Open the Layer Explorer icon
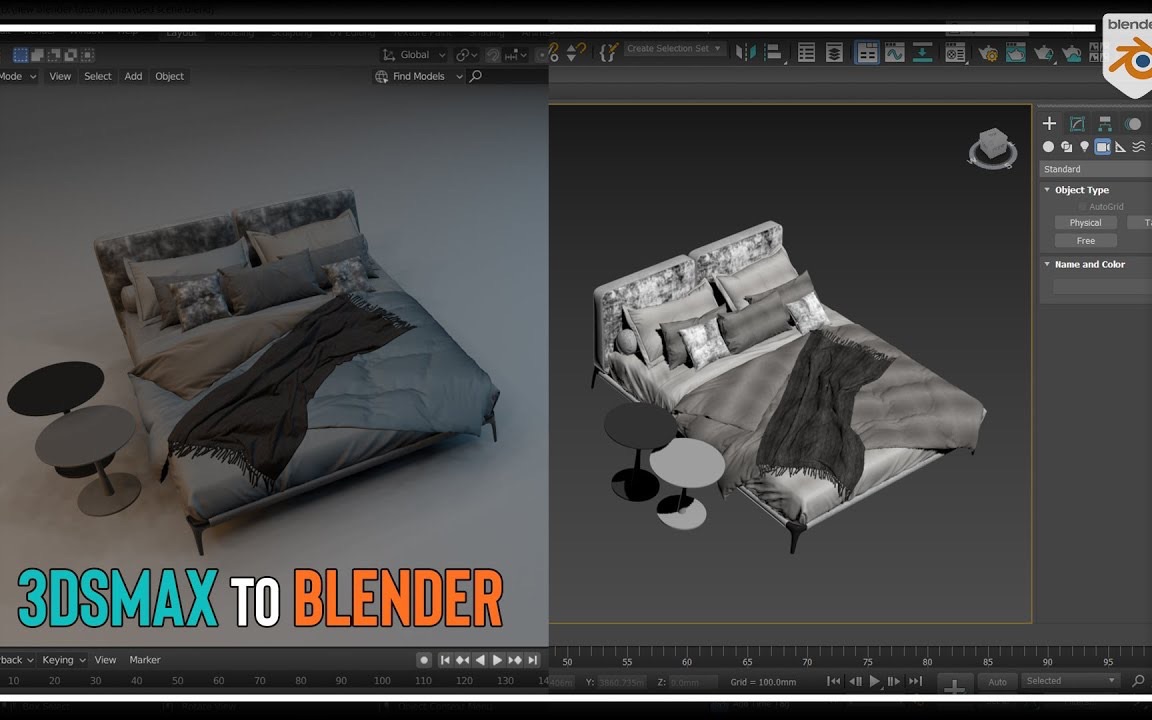Viewport: 1152px width, 720px height. point(833,52)
